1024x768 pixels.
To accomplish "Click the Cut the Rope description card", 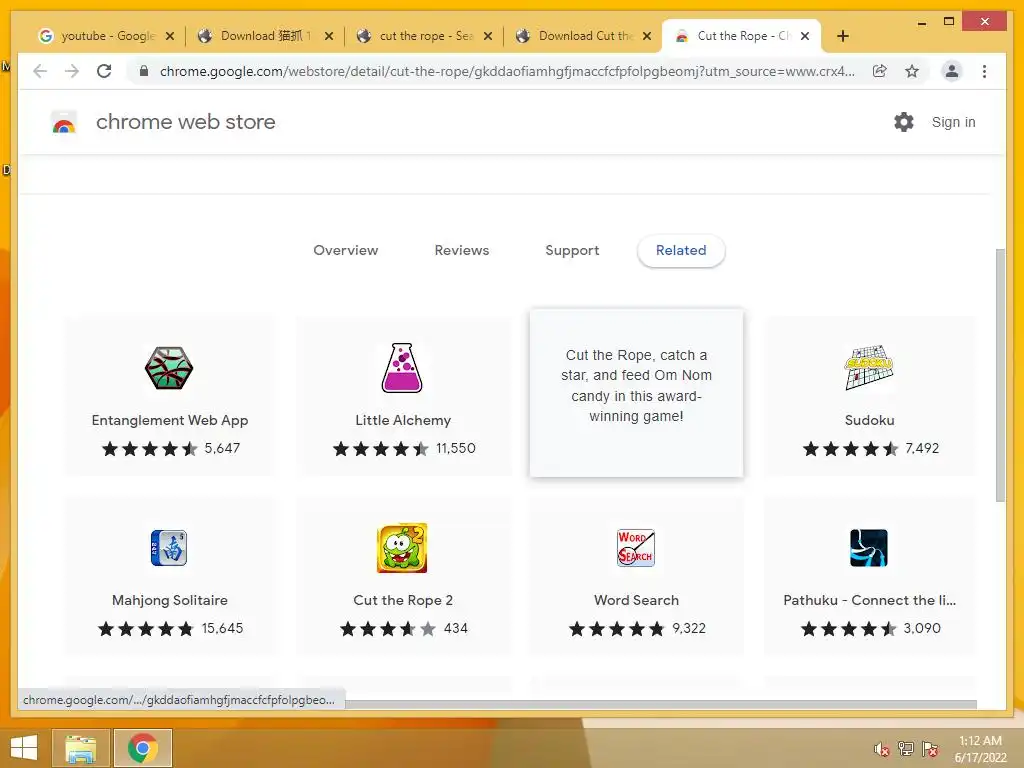I will point(636,392).
